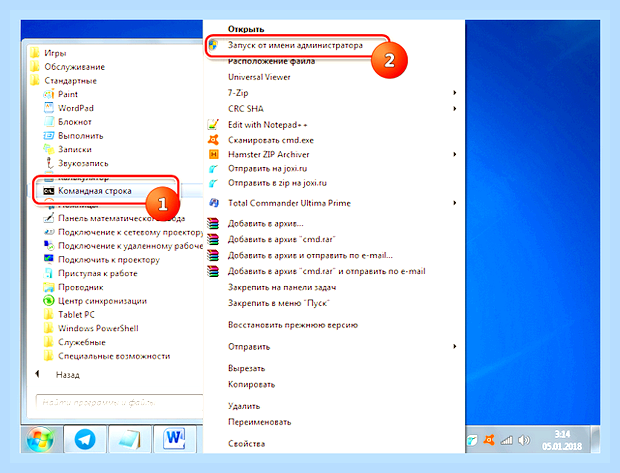Click the Paint icon in Start menu
Screen dimensions: 620x473
click(x=48, y=94)
